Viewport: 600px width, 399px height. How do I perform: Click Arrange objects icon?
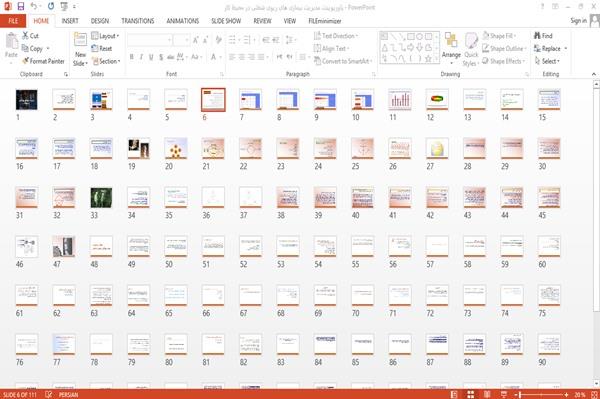tap(451, 41)
